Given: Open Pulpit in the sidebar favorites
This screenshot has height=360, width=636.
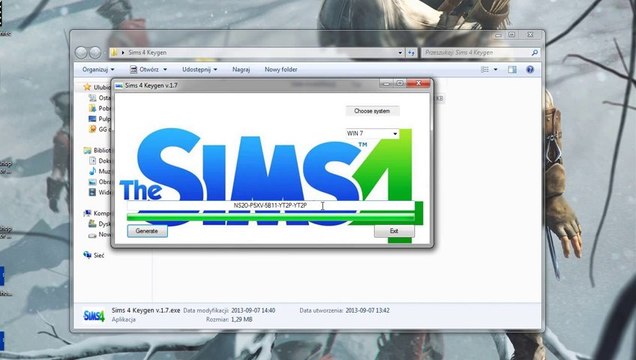Looking at the screenshot, I should (x=99, y=119).
